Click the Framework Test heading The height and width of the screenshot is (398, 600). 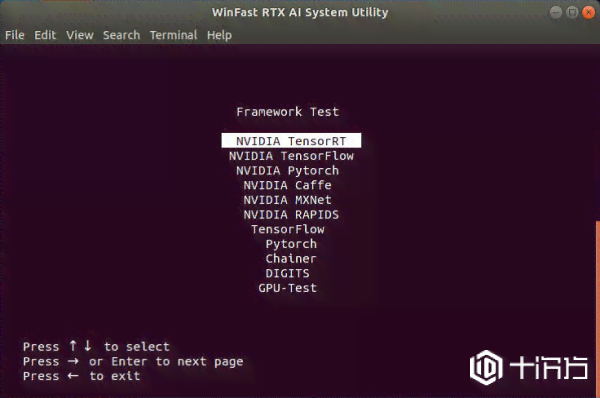(x=287, y=112)
